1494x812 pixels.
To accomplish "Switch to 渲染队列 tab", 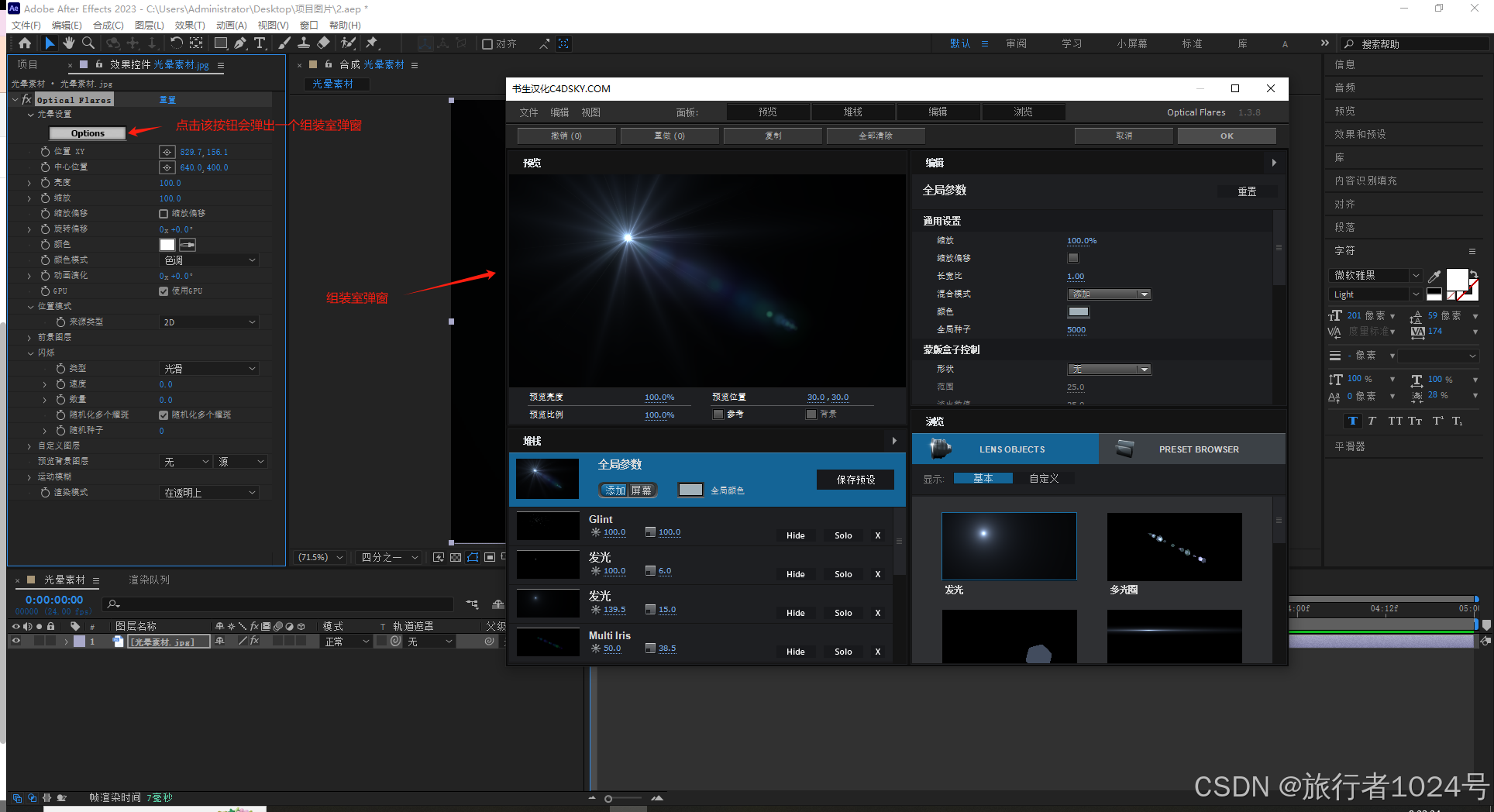I will pyautogui.click(x=149, y=580).
